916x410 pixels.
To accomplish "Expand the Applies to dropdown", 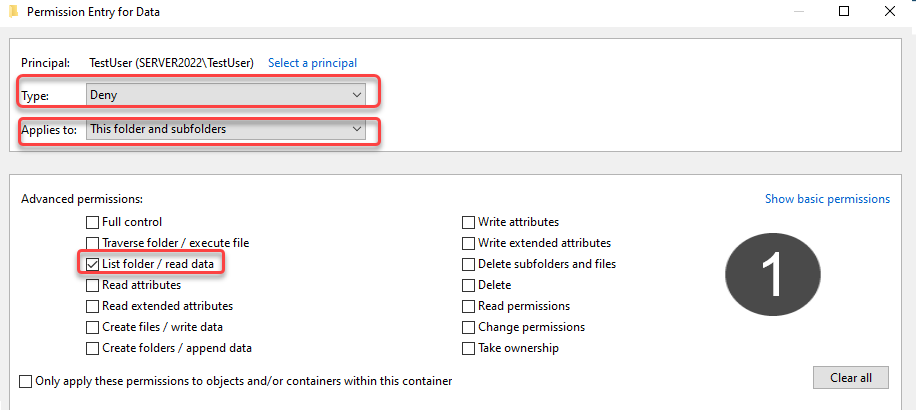I will pos(225,129).
